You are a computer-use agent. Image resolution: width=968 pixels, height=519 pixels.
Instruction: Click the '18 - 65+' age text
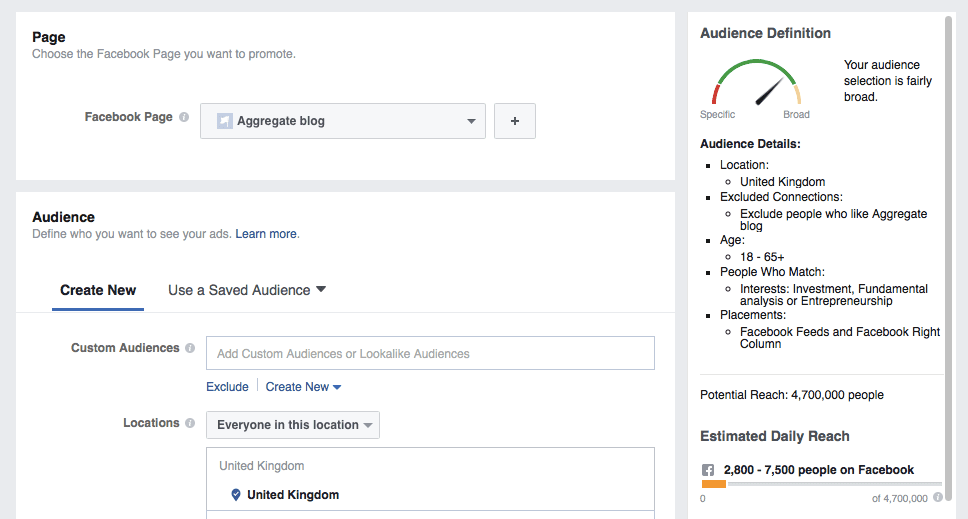(762, 257)
